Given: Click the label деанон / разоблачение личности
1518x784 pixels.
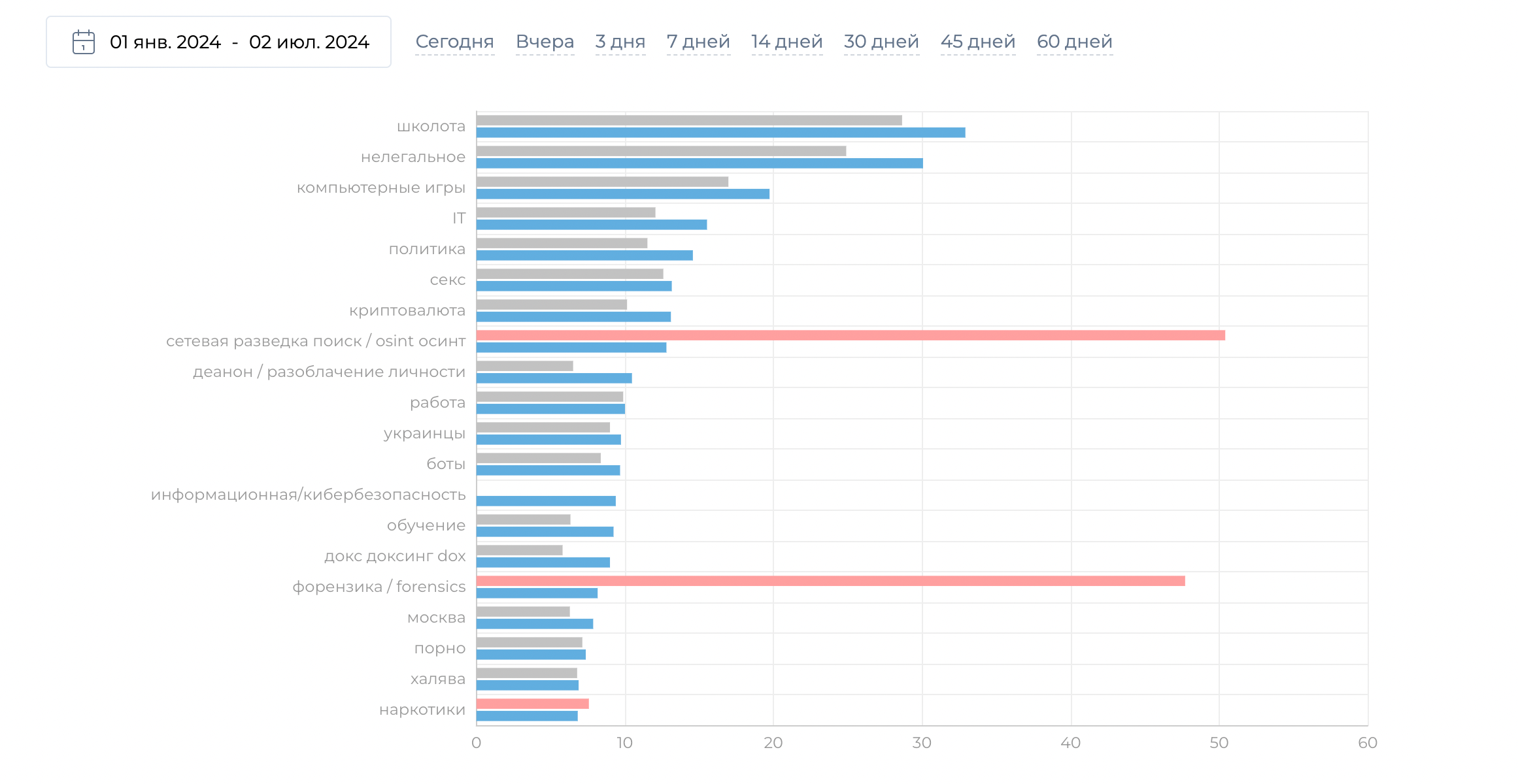Looking at the screenshot, I should [329, 372].
